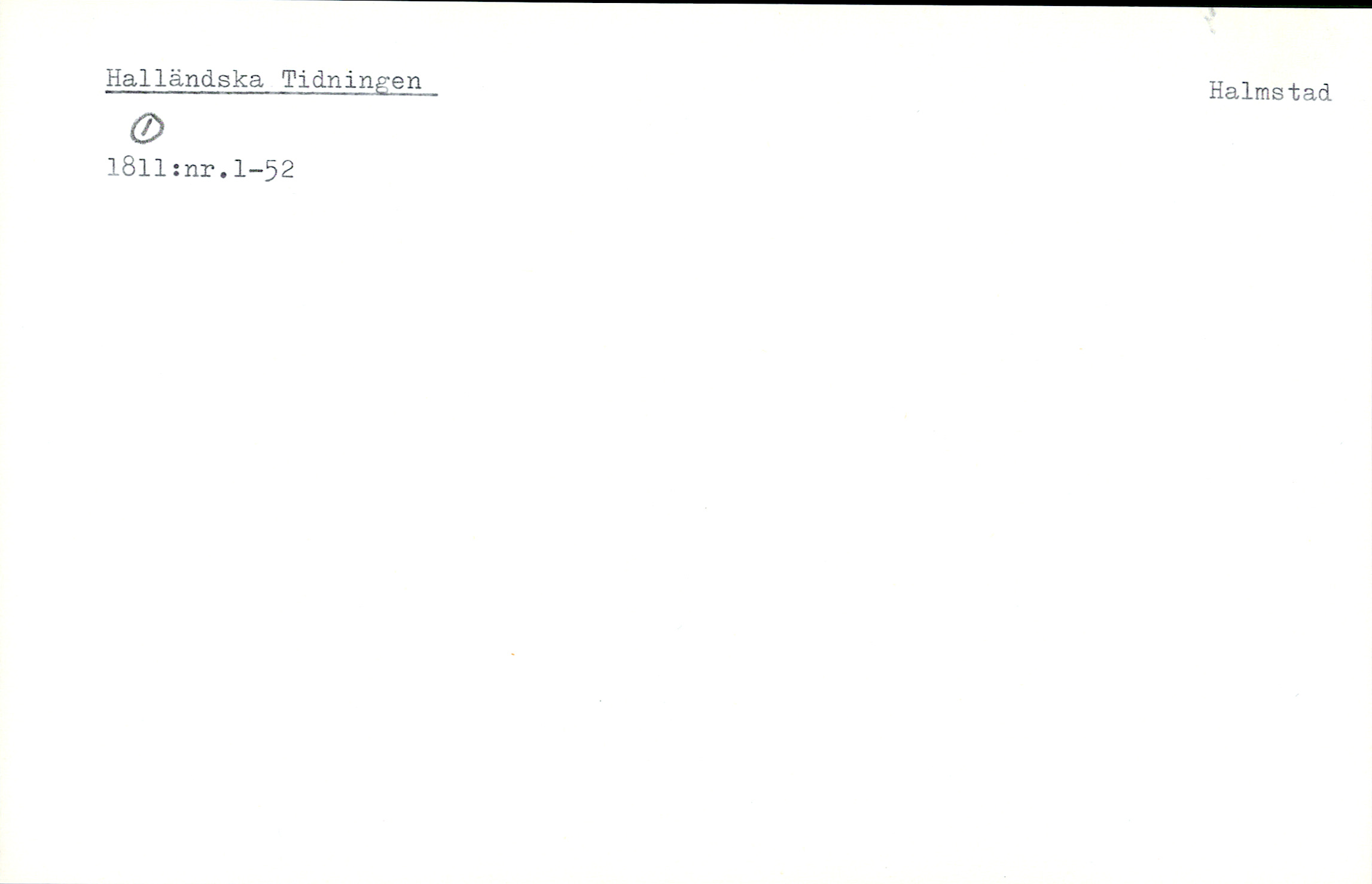This screenshot has width=1372, height=884.
Task: Click the word "Tidningen" in the title
Action: click(351, 81)
